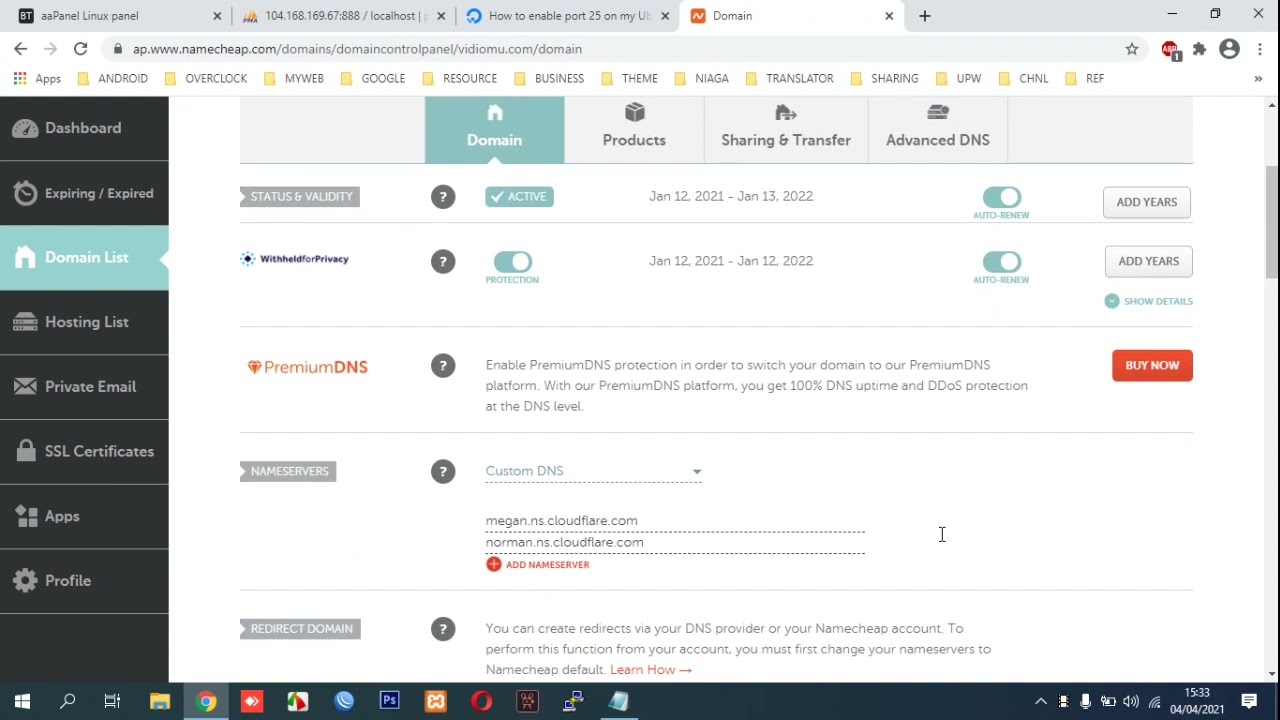Click Add Years for WithheldforPrivacy
Screen dimensions: 1280x720
[x=1148, y=261]
